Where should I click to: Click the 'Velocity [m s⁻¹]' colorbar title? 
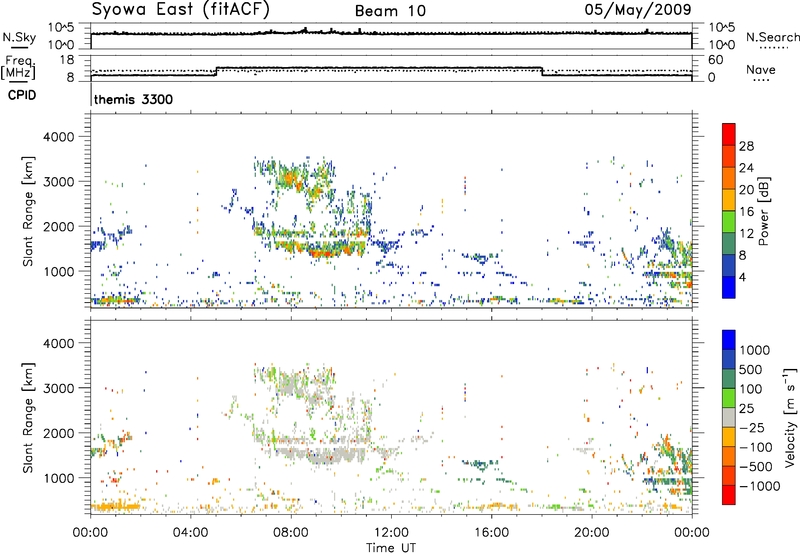[790, 417]
